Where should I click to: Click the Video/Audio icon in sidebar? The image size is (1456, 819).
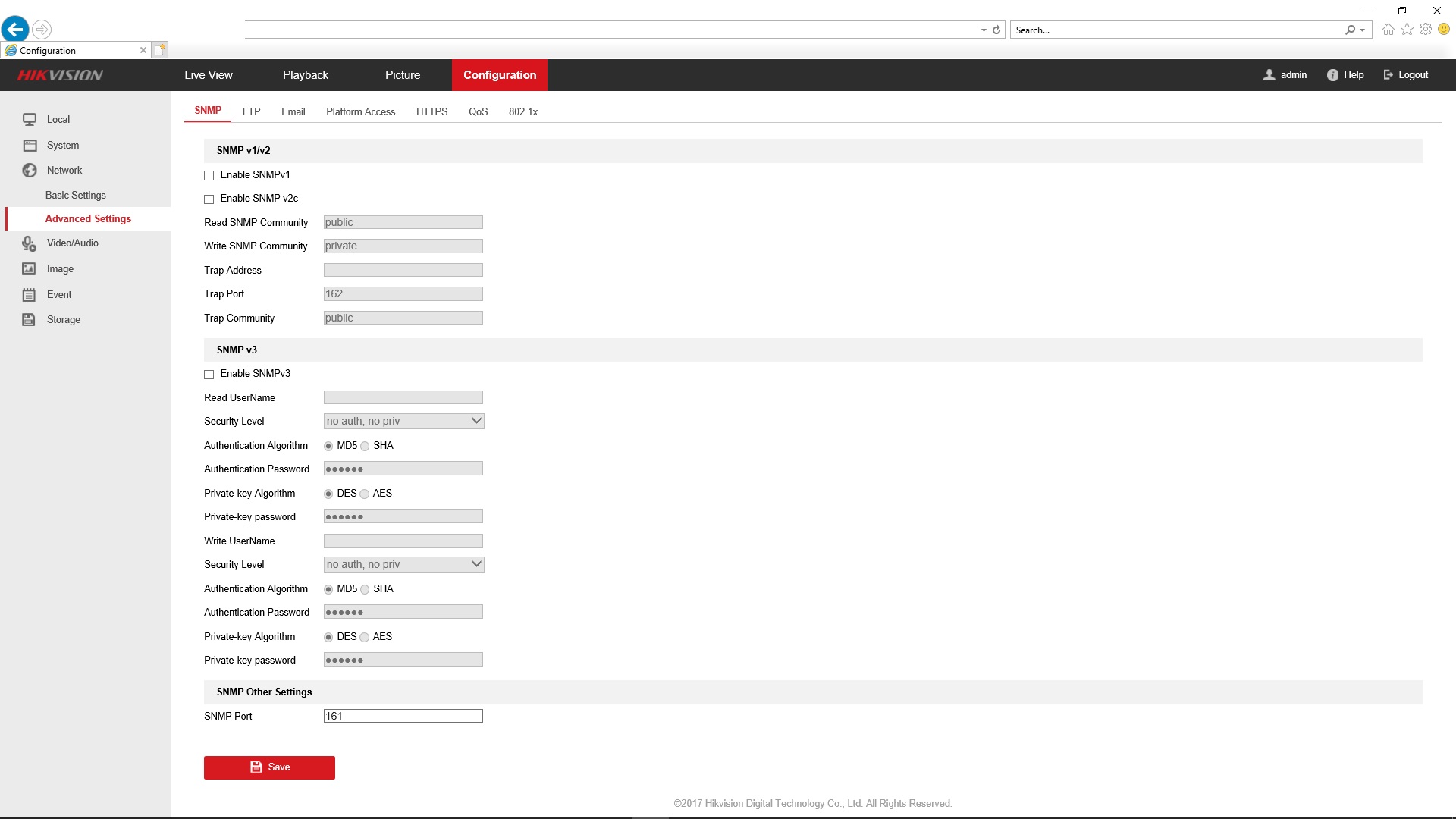30,243
